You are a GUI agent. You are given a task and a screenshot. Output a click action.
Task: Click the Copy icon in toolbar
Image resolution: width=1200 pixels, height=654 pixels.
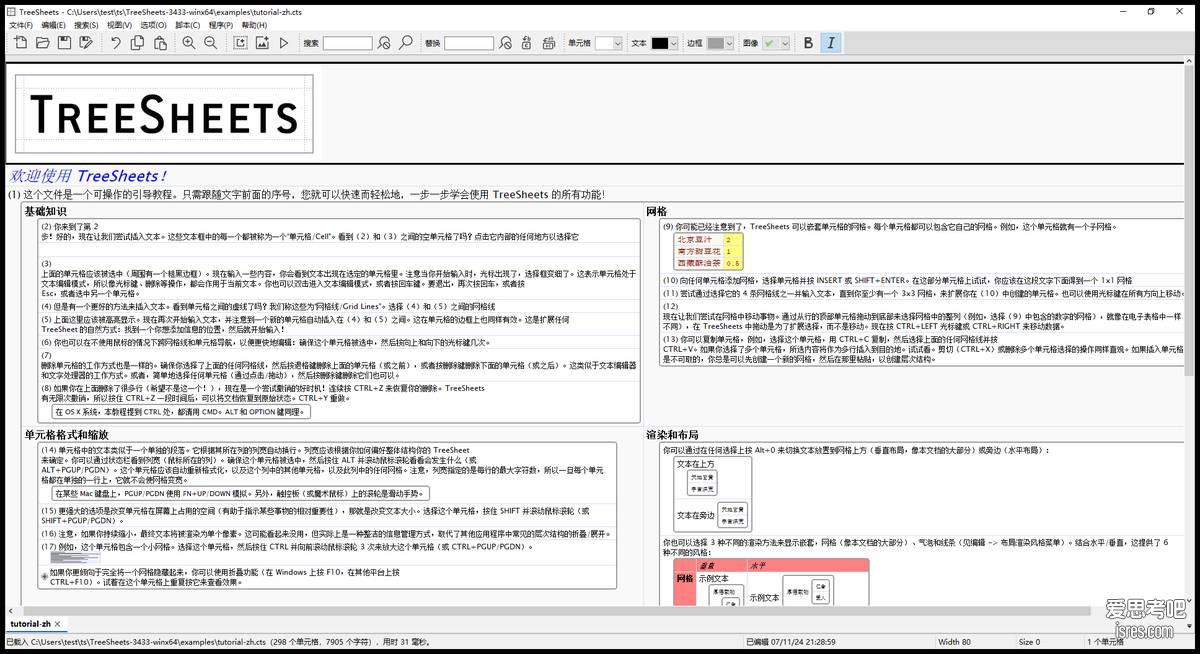pos(137,43)
